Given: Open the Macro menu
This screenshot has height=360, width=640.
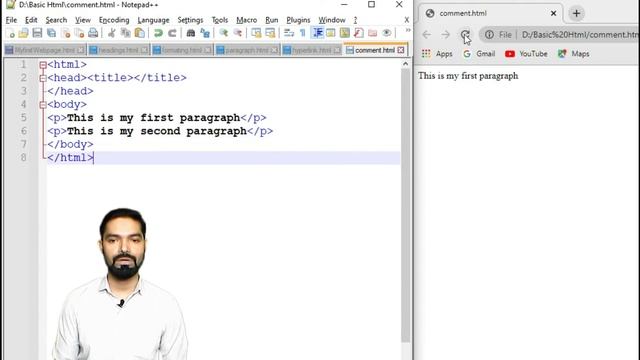Looking at the screenshot, I should click(x=247, y=20).
